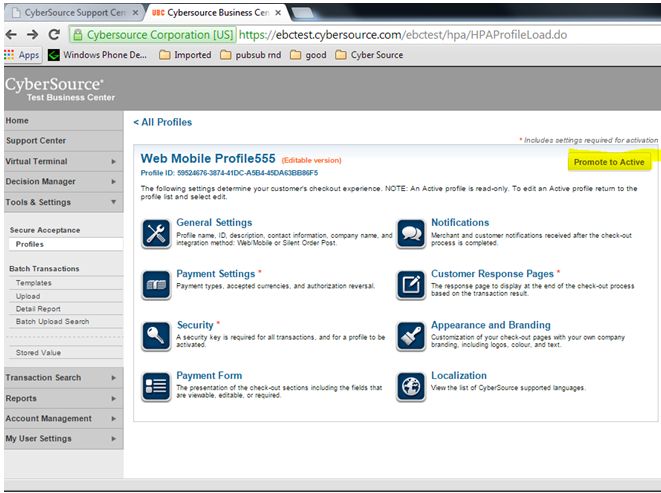661x493 pixels.
Task: Click the green padlock security icon
Action: (x=78, y=35)
